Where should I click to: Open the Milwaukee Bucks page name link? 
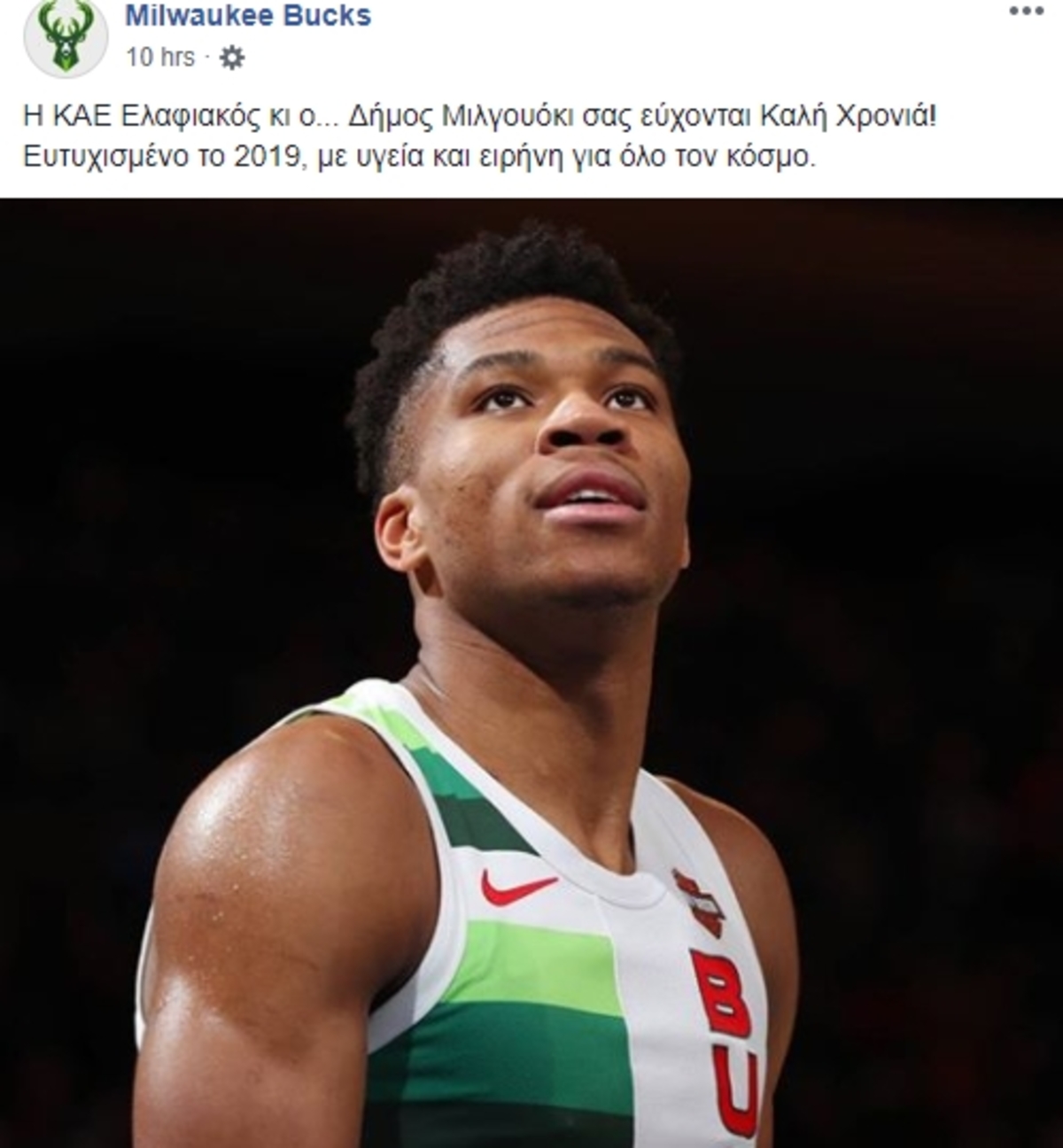pyautogui.click(x=248, y=15)
